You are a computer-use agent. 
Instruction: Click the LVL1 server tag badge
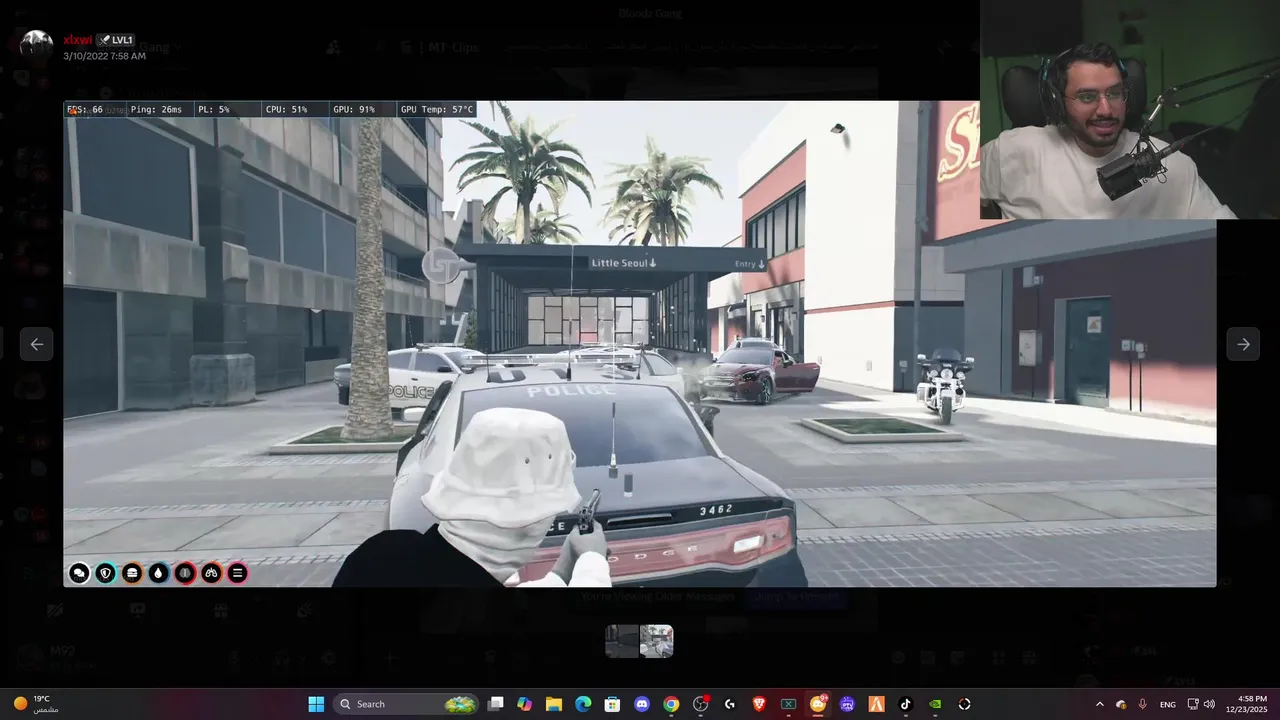coord(116,40)
